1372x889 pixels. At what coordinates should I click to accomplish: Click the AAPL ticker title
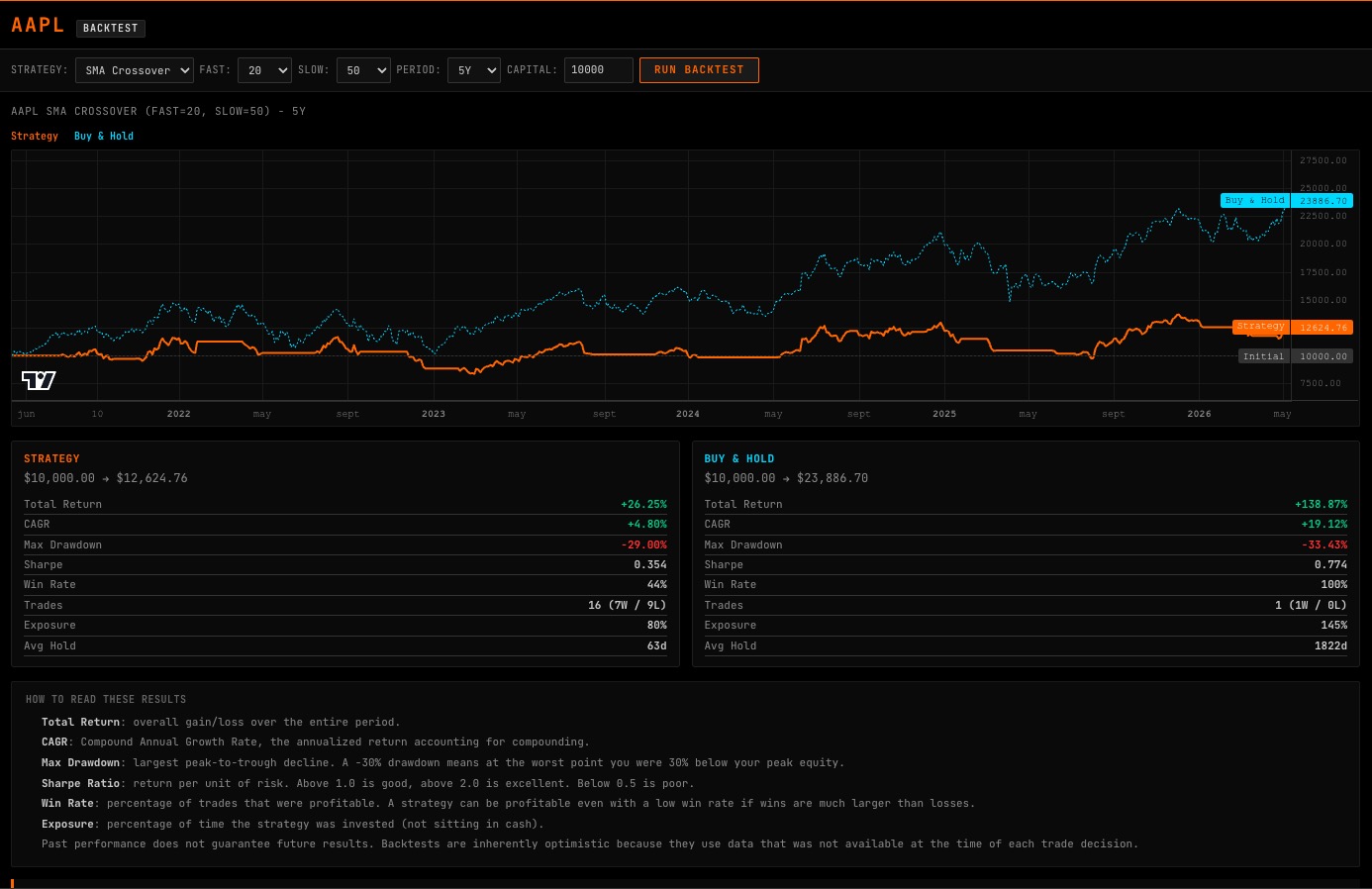(x=38, y=26)
